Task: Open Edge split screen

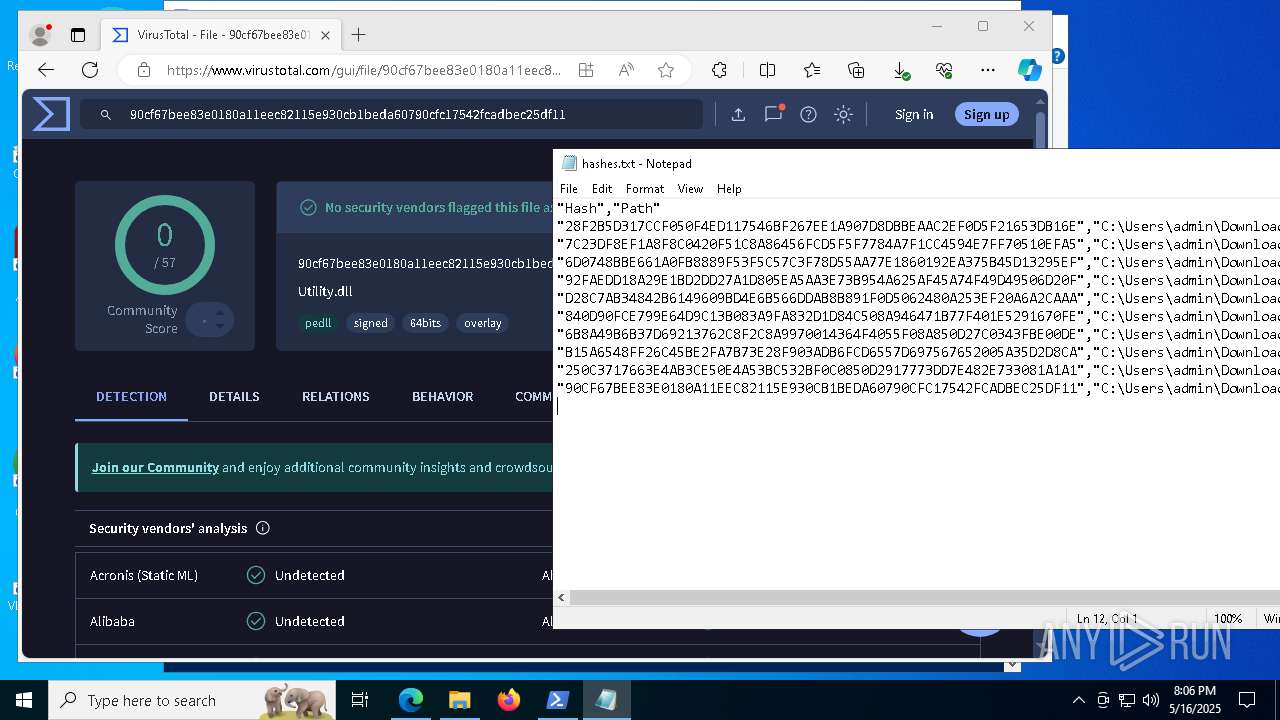Action: (767, 70)
